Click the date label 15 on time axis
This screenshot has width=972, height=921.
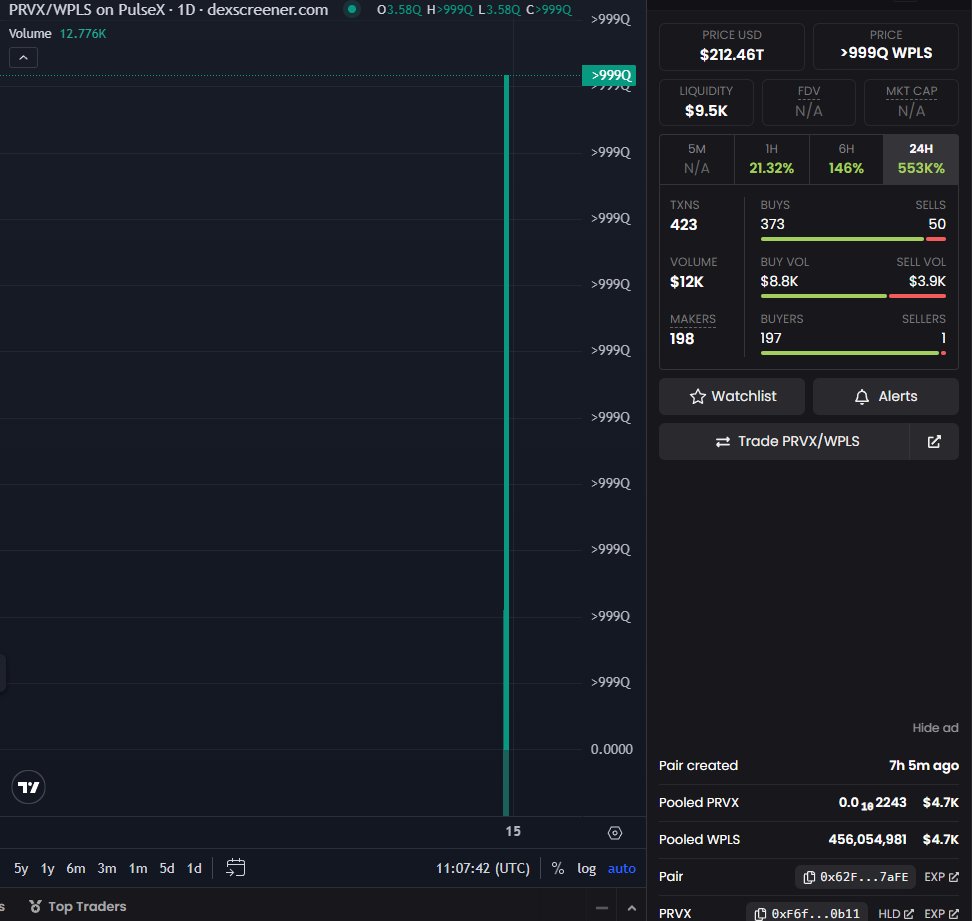(x=513, y=832)
